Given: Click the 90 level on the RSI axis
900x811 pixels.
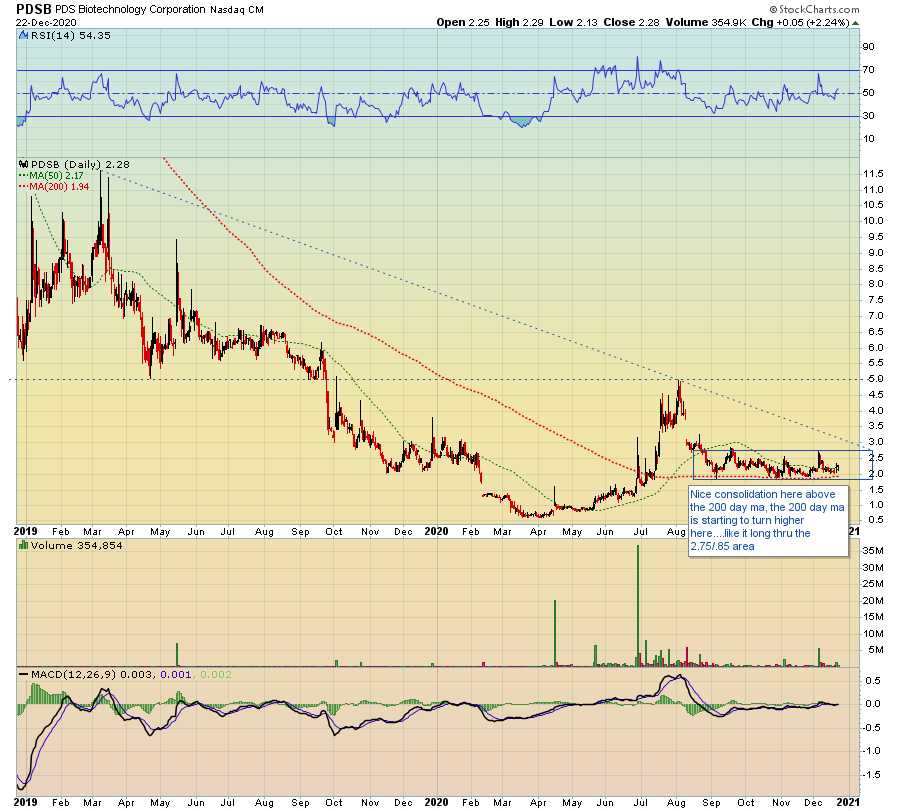Looking at the screenshot, I should (868, 47).
